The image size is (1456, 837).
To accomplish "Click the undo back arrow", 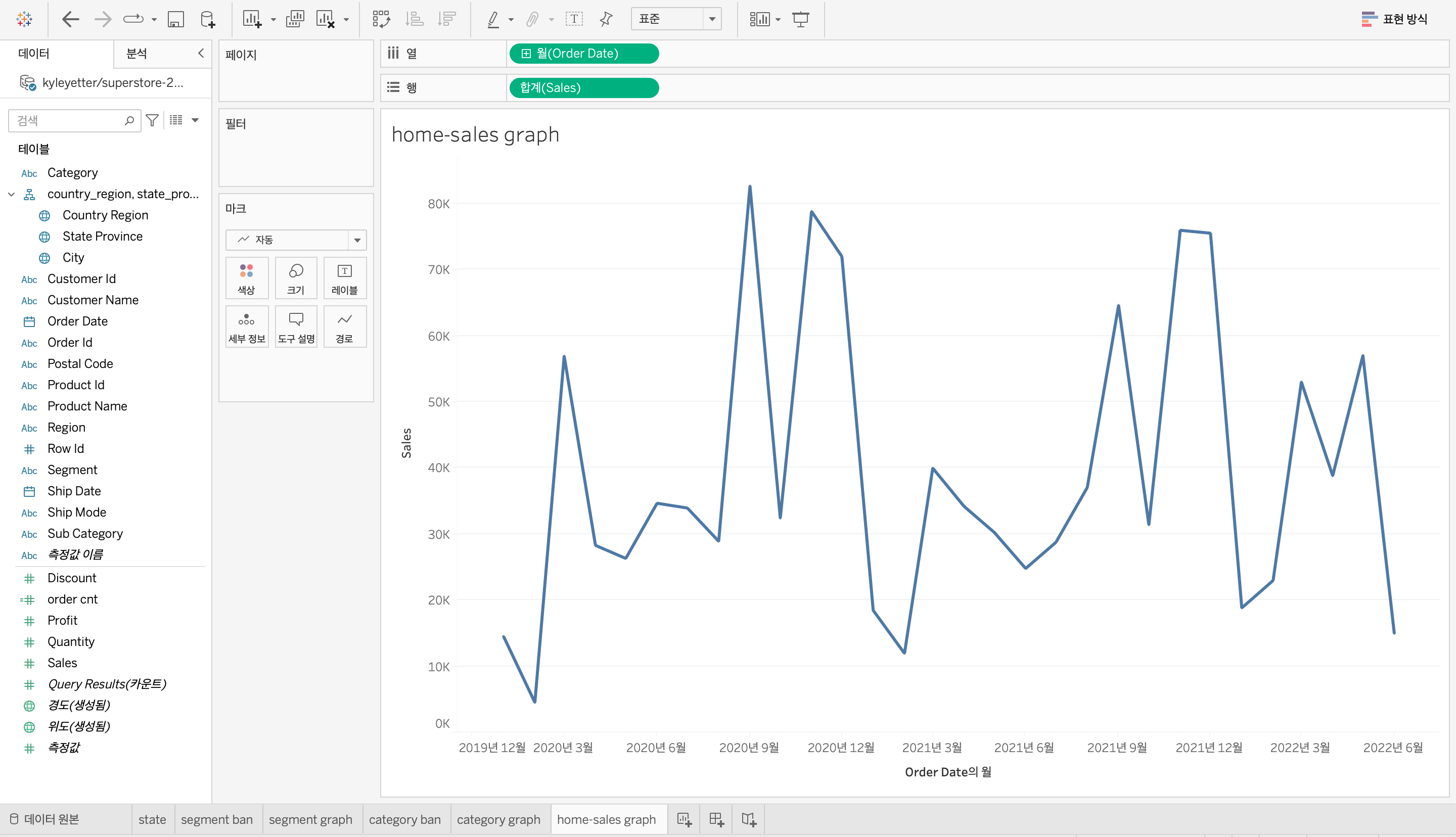I will coord(70,19).
